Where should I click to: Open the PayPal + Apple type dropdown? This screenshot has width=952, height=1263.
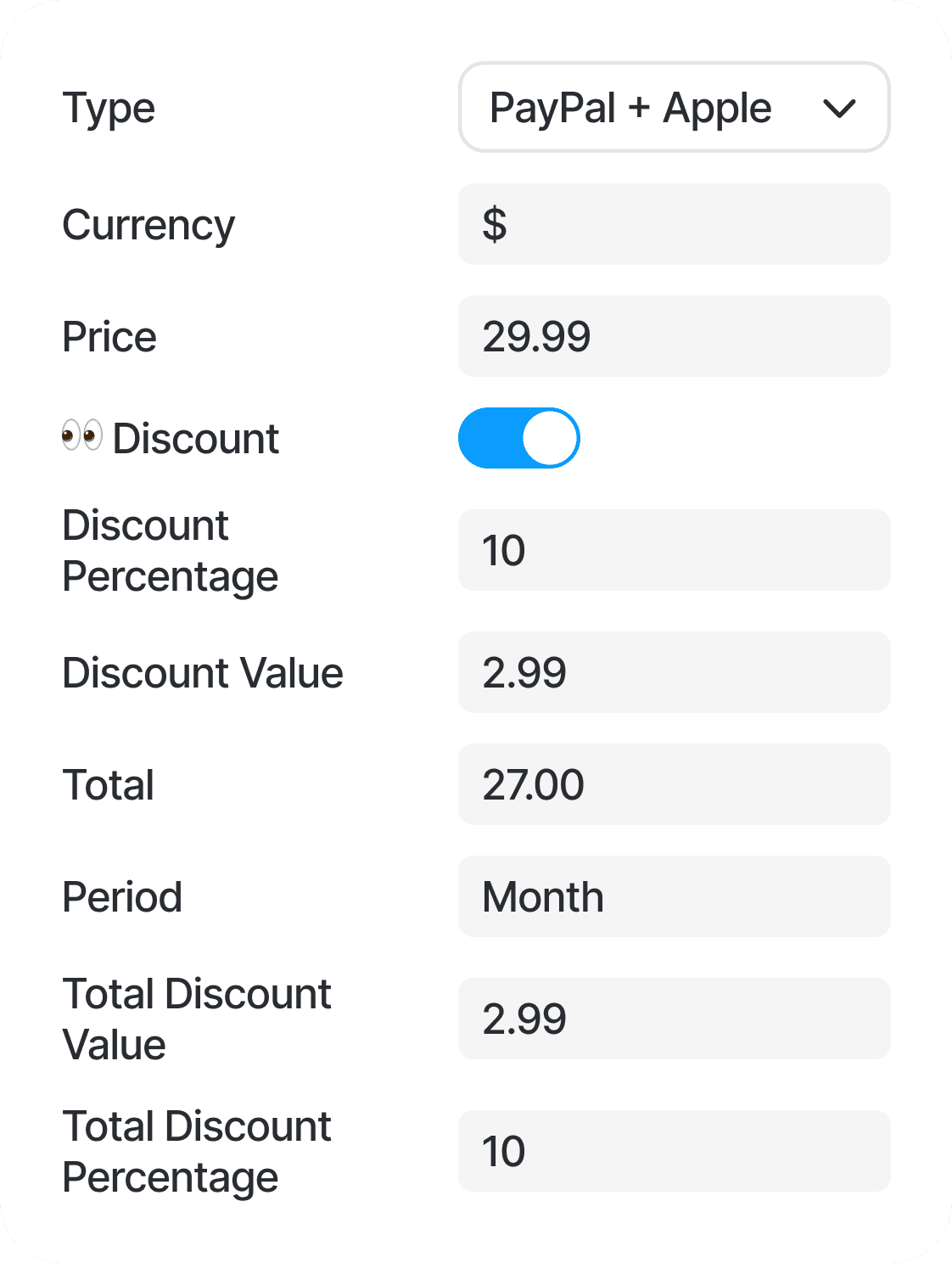[x=675, y=107]
